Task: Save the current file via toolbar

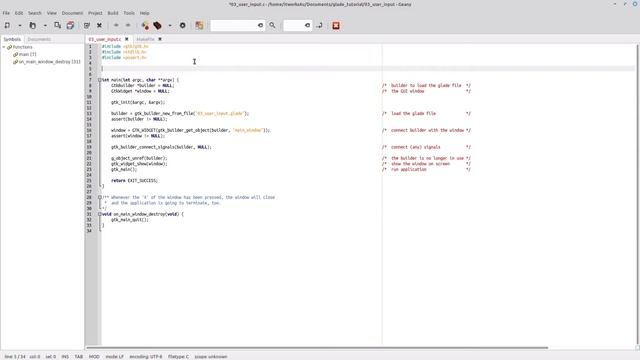Action: coord(58,25)
